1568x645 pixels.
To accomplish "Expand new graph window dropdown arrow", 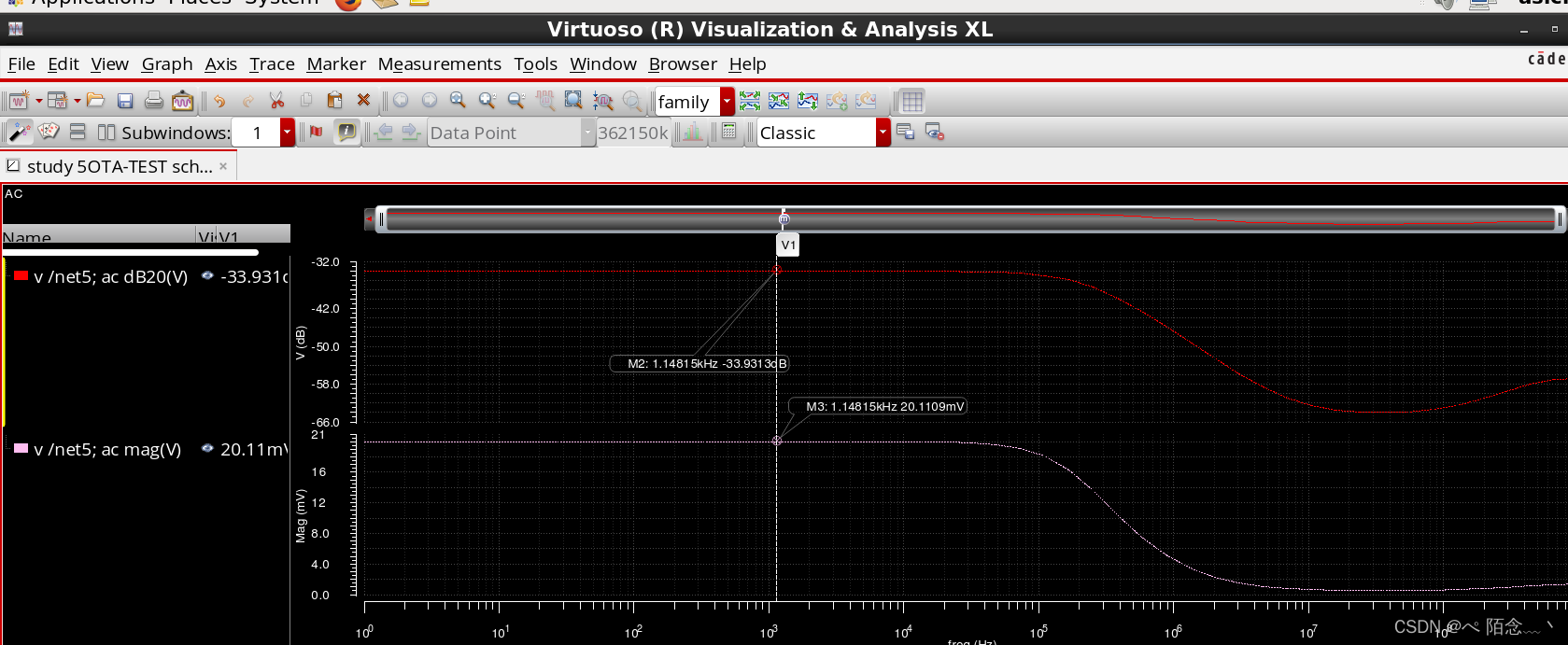I will (x=38, y=101).
